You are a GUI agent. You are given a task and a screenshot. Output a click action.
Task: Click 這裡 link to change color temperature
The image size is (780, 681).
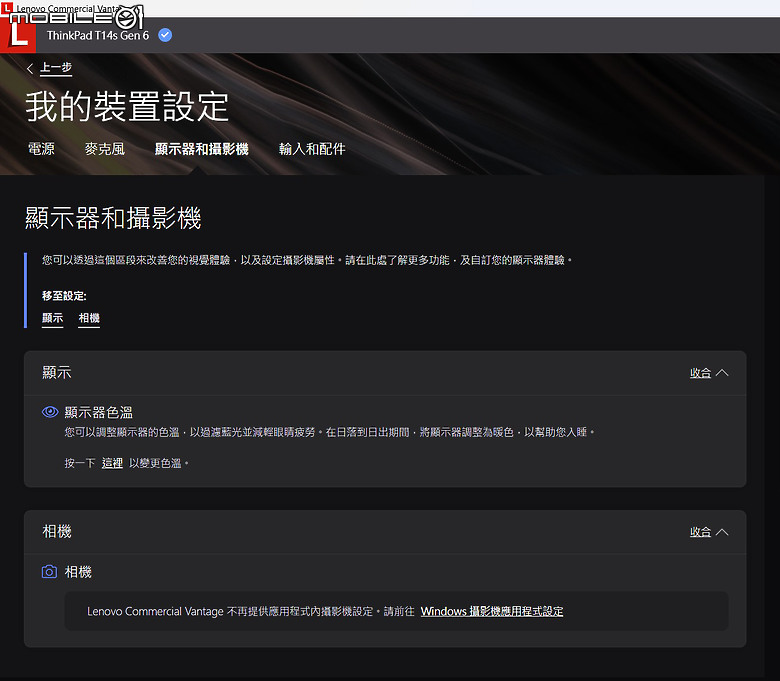[x=112, y=463]
